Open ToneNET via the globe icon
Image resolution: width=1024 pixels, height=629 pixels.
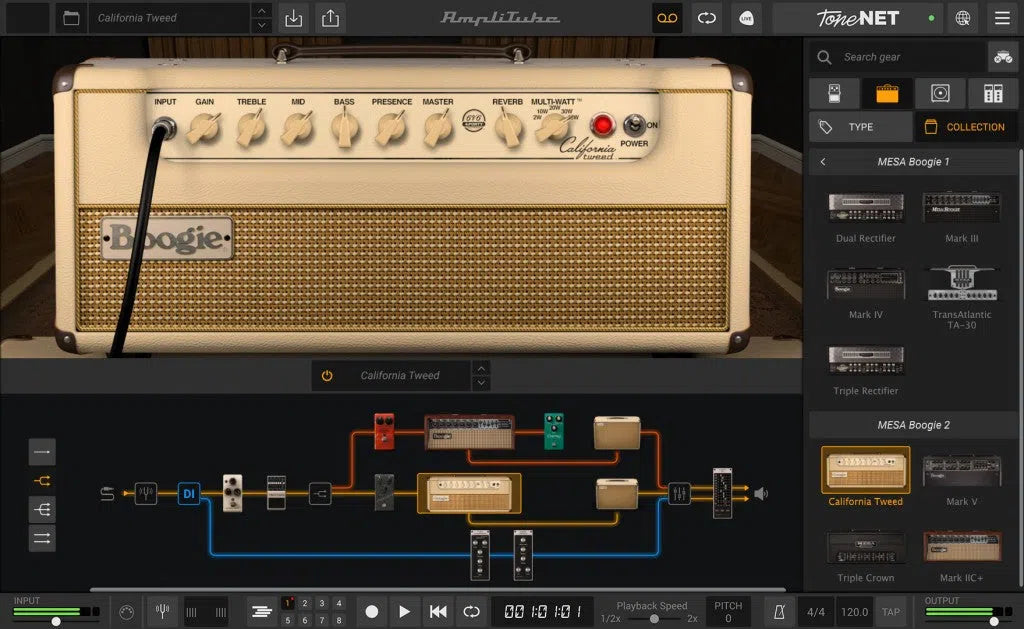click(961, 18)
